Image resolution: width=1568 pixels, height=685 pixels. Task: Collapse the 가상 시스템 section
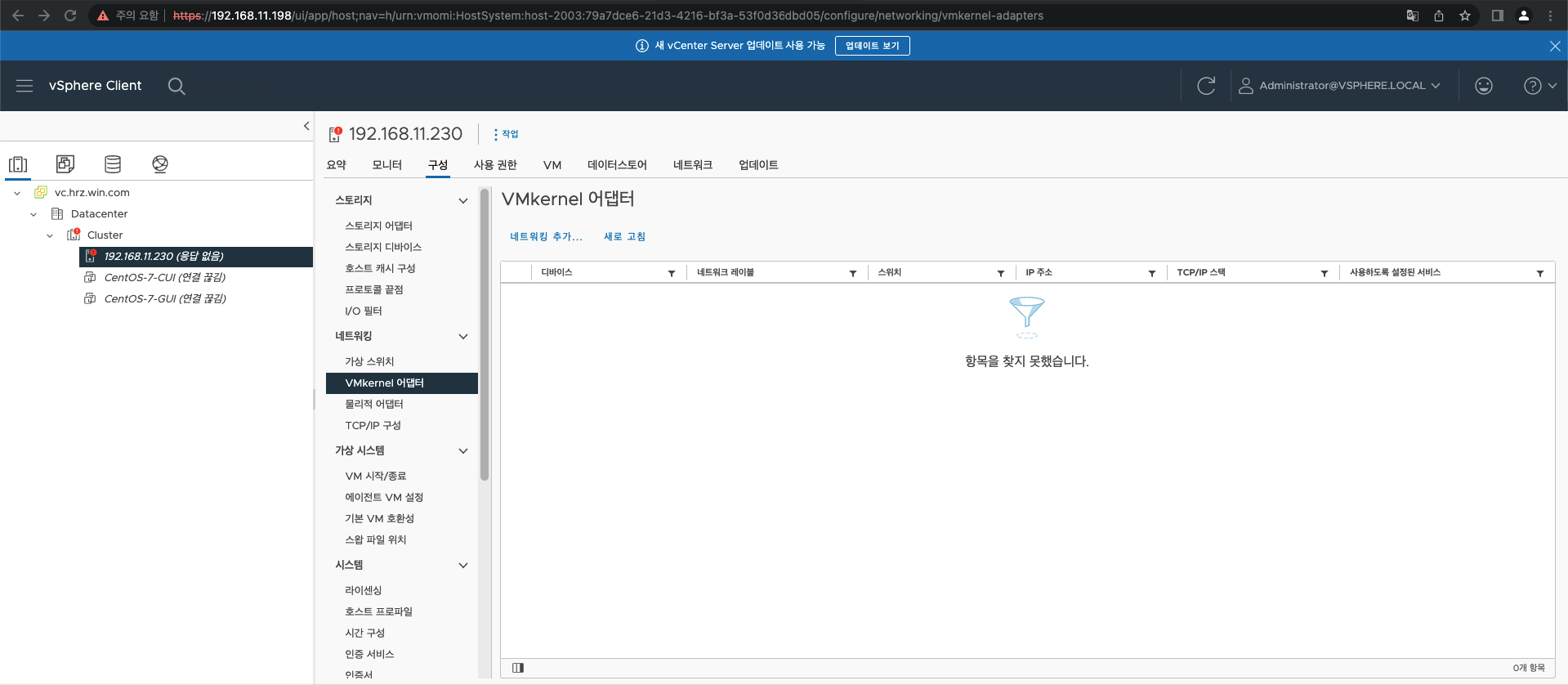point(463,451)
